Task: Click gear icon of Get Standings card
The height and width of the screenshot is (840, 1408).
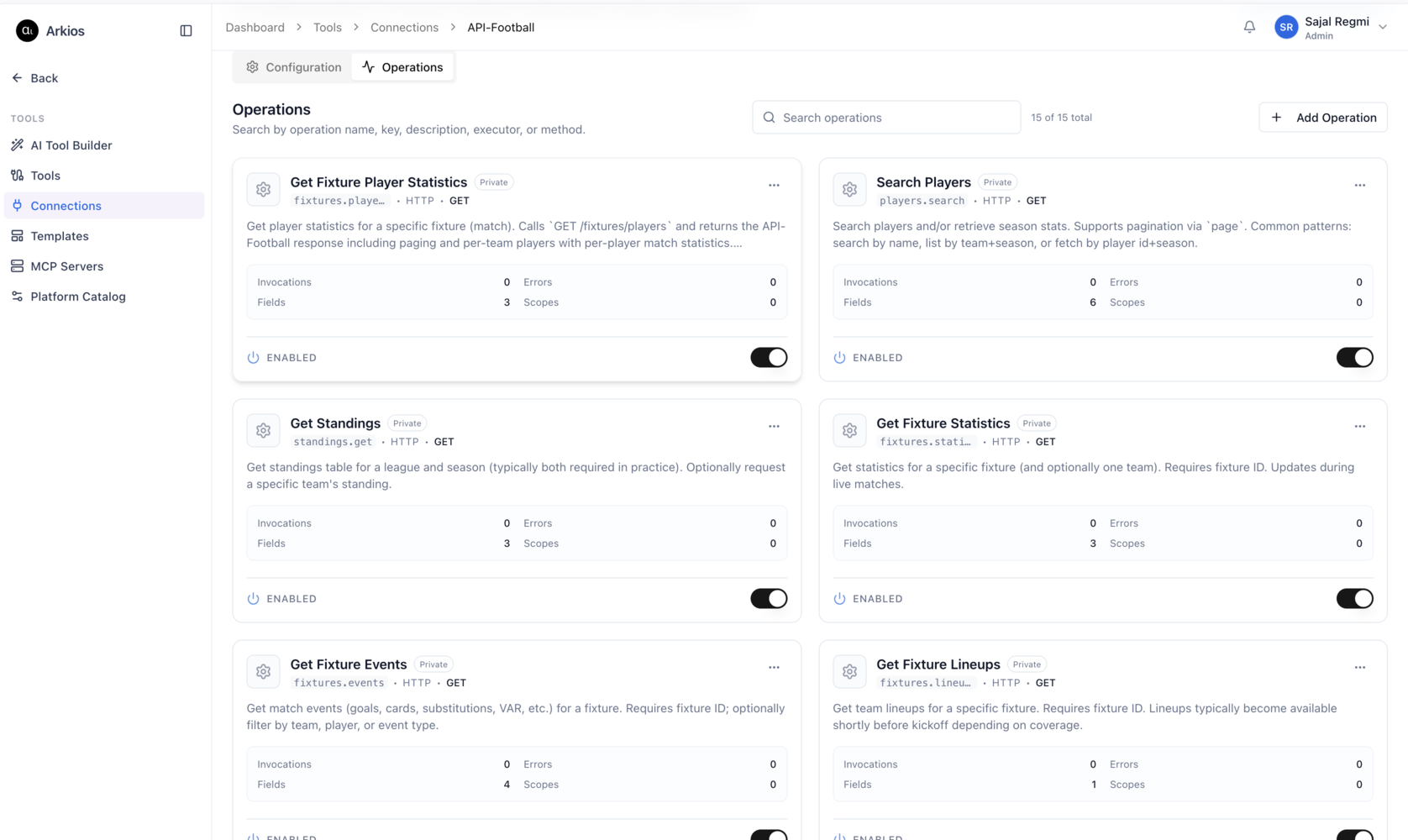Action: coord(263,431)
